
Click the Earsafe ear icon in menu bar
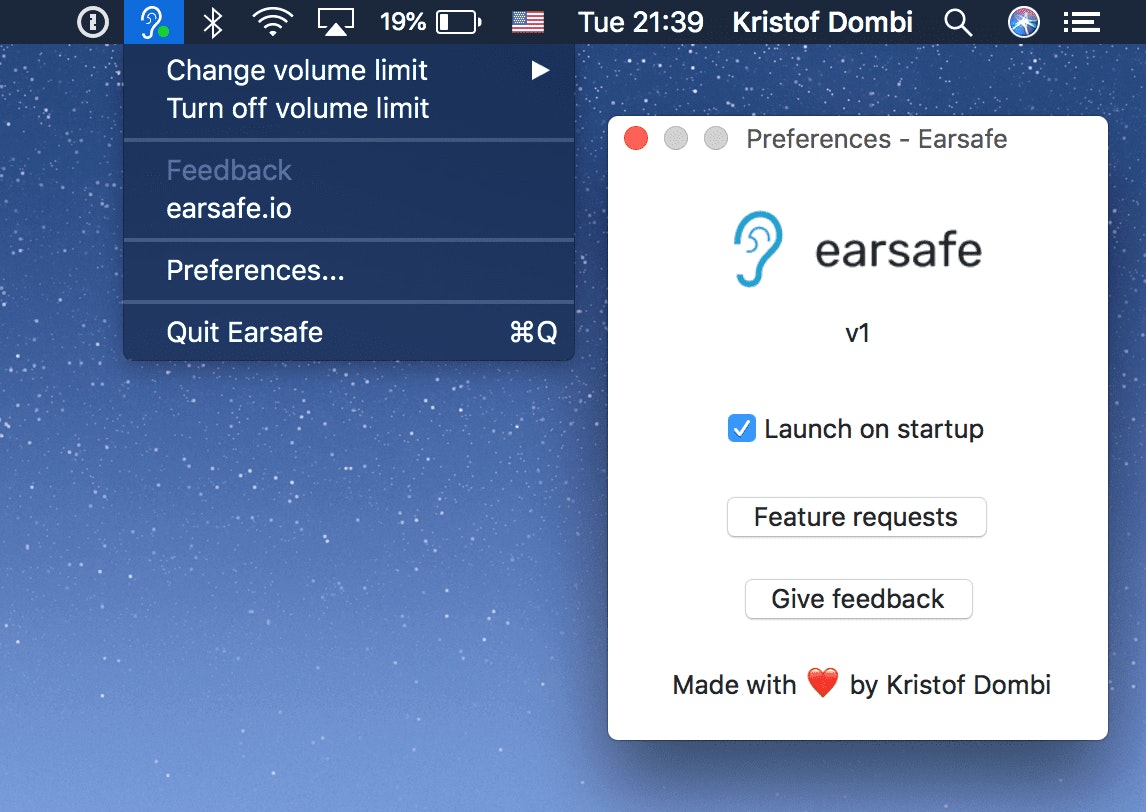153,22
